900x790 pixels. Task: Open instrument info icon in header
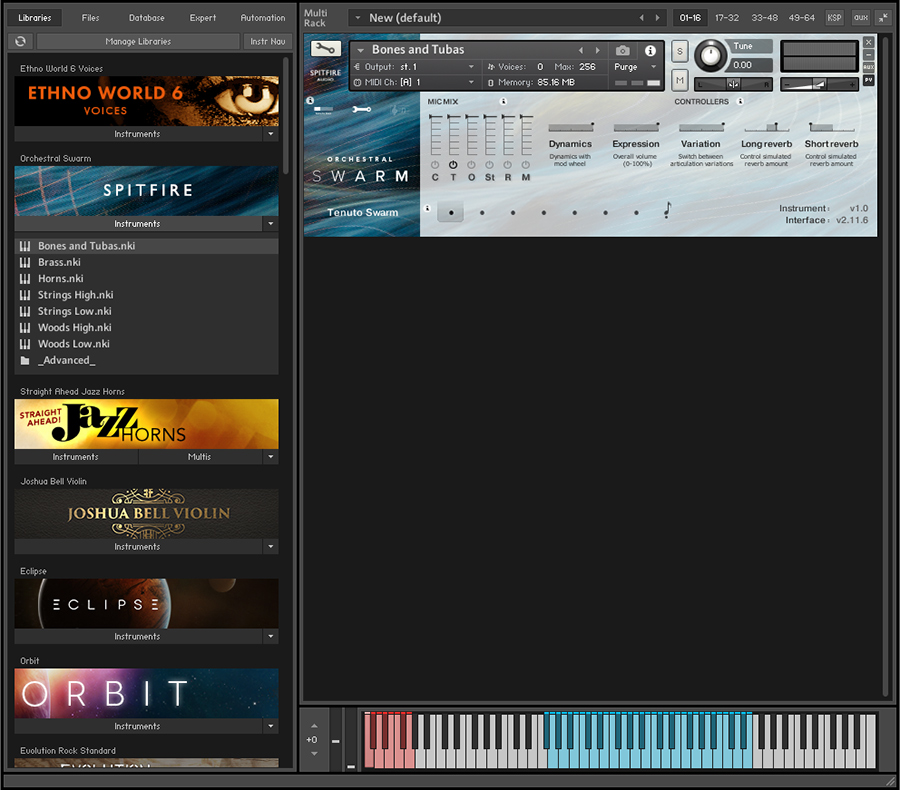(x=650, y=51)
